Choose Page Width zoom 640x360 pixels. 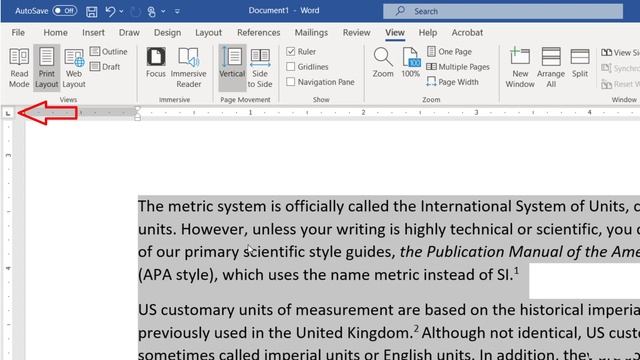pyautogui.click(x=452, y=82)
